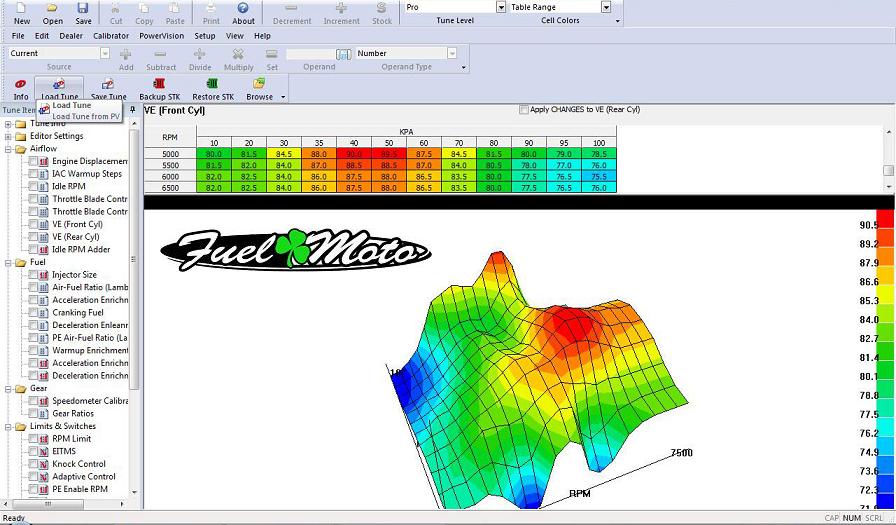Click the Save Tune icon
Viewport: 896px width, 525px height.
107,84
